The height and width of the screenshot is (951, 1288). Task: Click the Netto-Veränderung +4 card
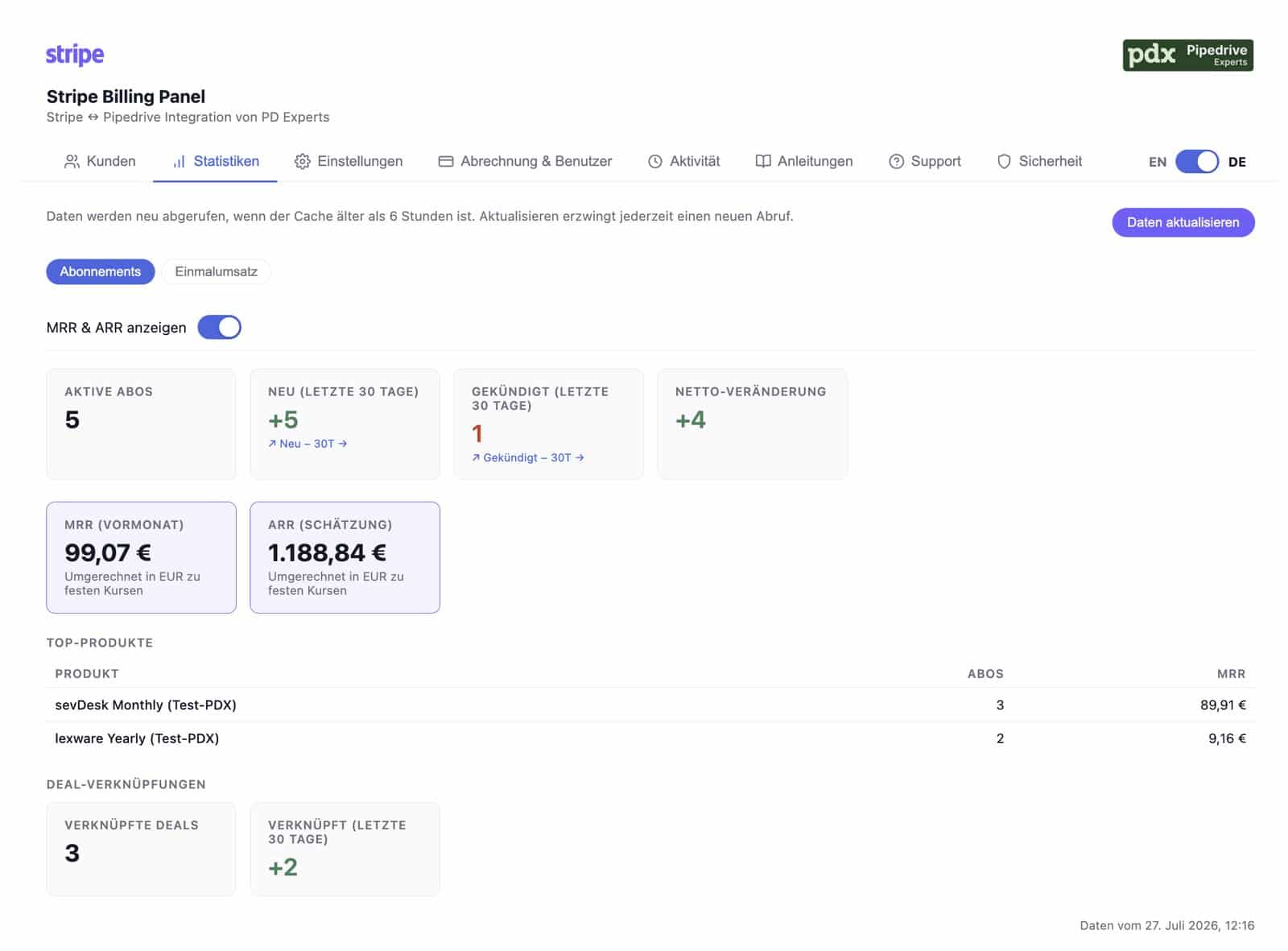(x=753, y=424)
